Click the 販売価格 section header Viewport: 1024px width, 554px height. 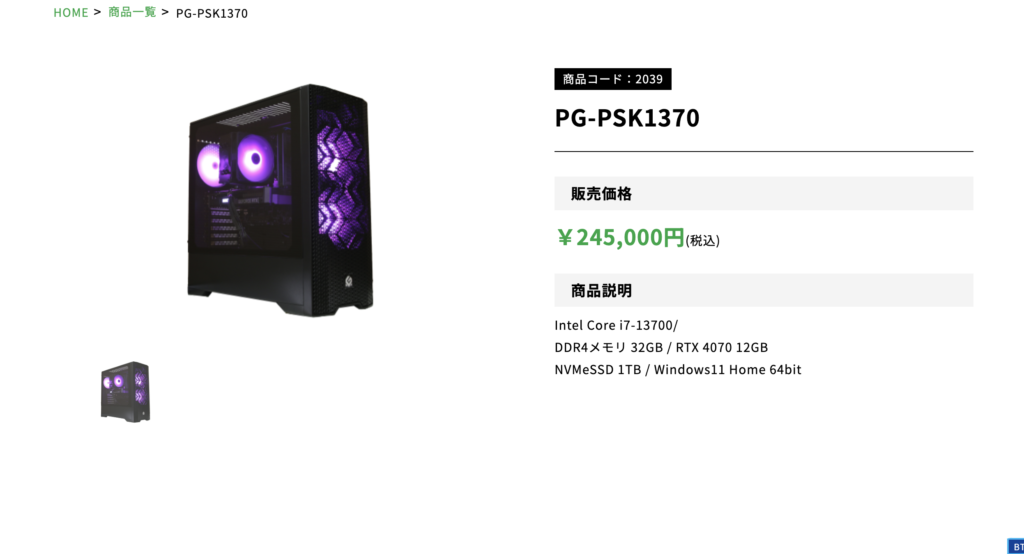pyautogui.click(x=763, y=193)
